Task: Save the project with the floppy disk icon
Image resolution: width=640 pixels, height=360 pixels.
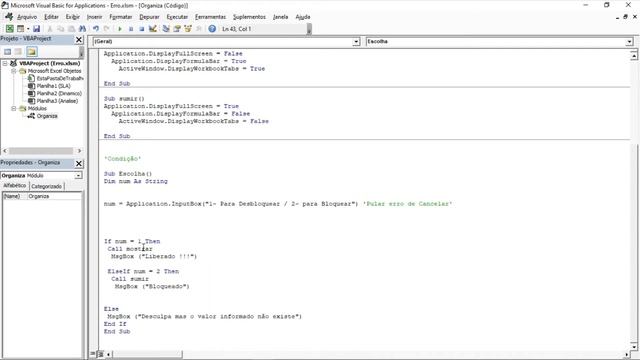Action: point(36,29)
